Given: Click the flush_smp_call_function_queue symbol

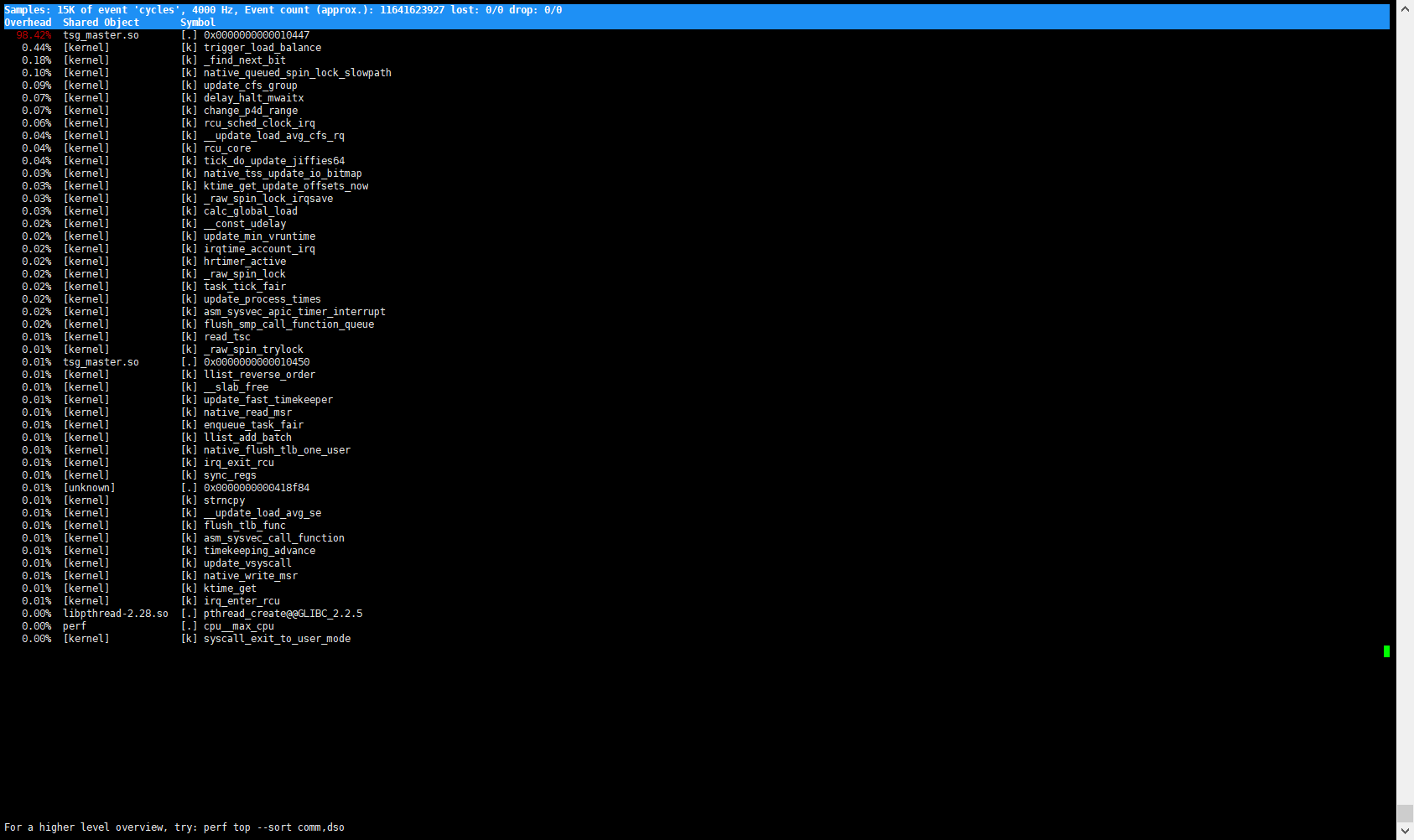Looking at the screenshot, I should pos(289,324).
